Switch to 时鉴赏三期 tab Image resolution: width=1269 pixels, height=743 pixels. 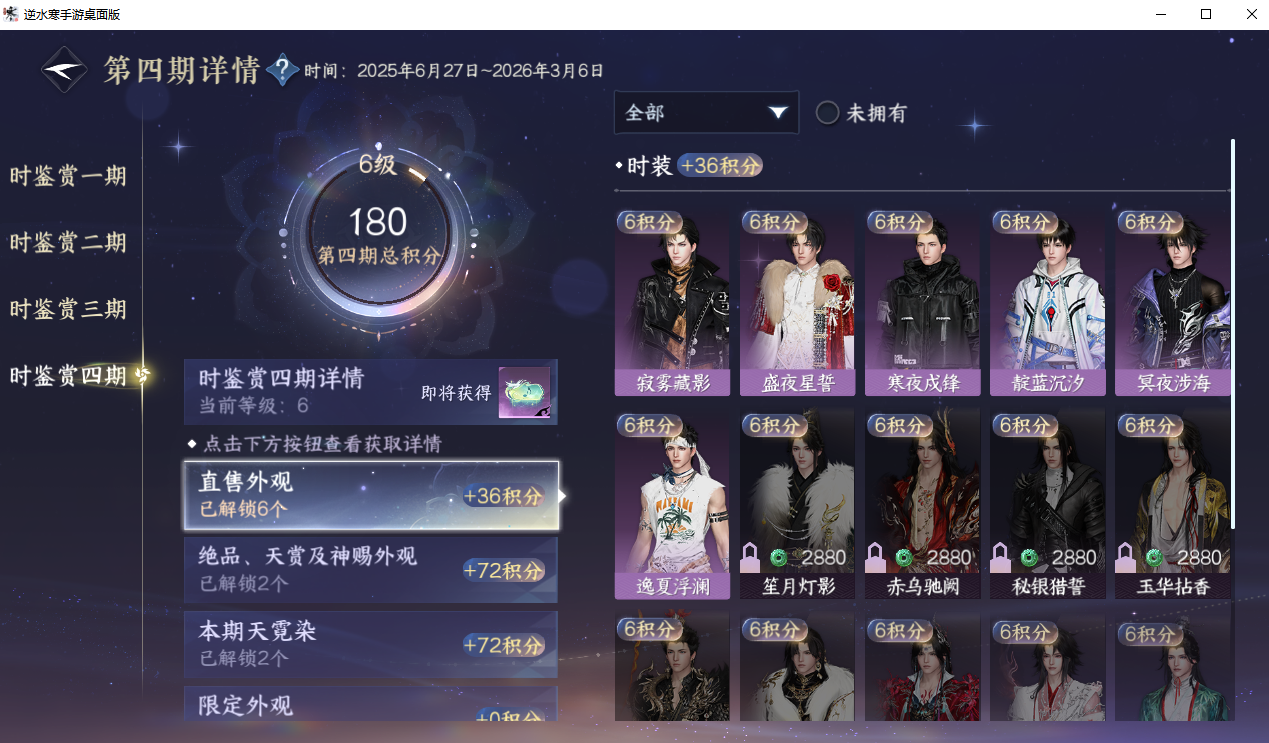68,309
